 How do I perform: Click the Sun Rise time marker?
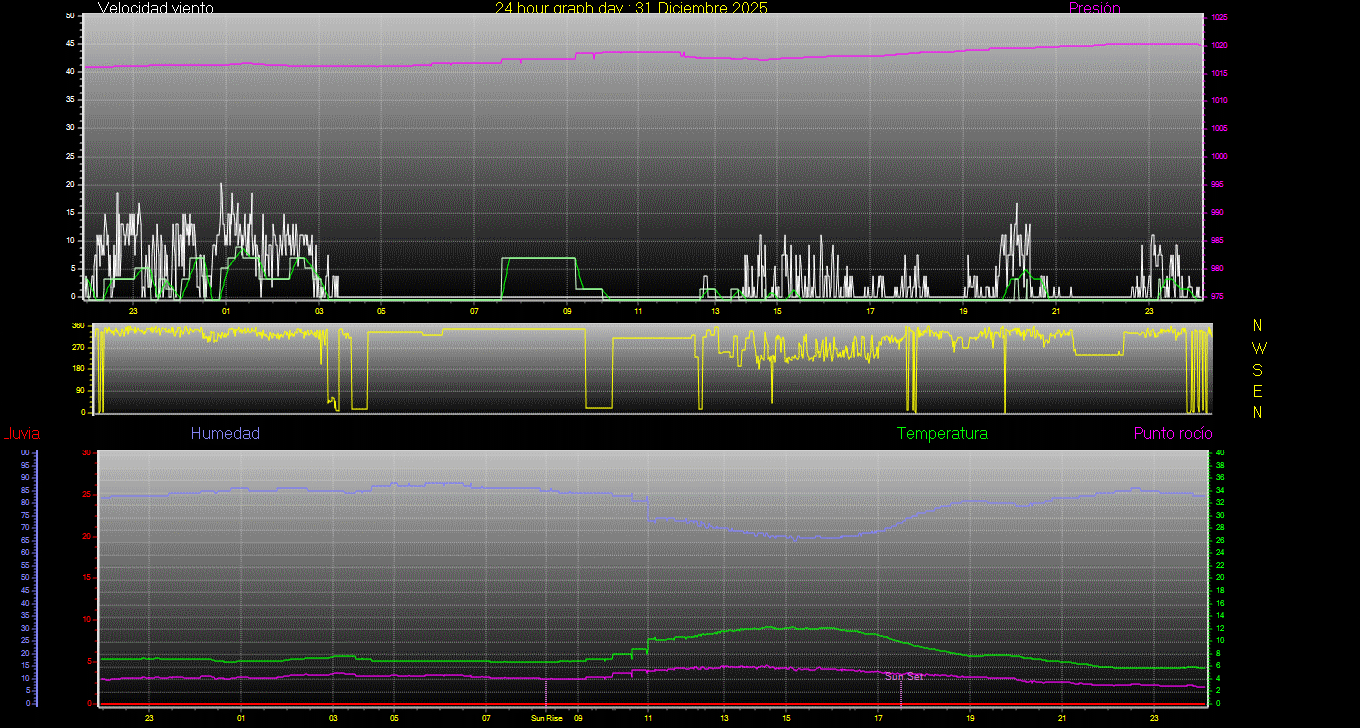[x=546, y=717]
